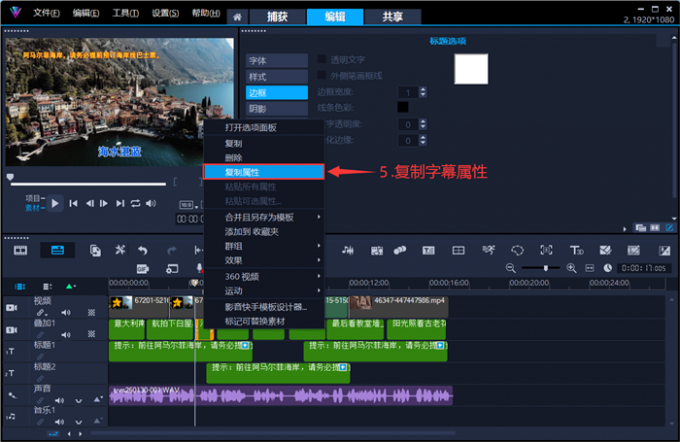Click the project duration clock icon
The height and width of the screenshot is (442, 680).
click(x=608, y=268)
